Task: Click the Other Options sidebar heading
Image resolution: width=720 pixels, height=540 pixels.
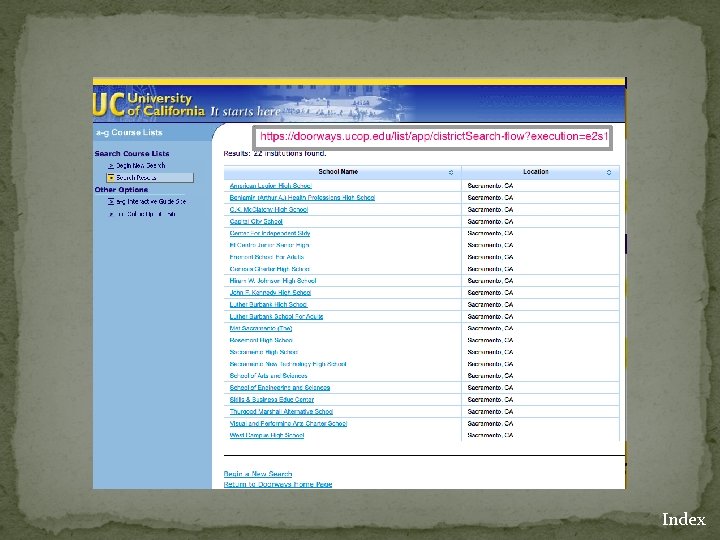Action: pos(121,190)
